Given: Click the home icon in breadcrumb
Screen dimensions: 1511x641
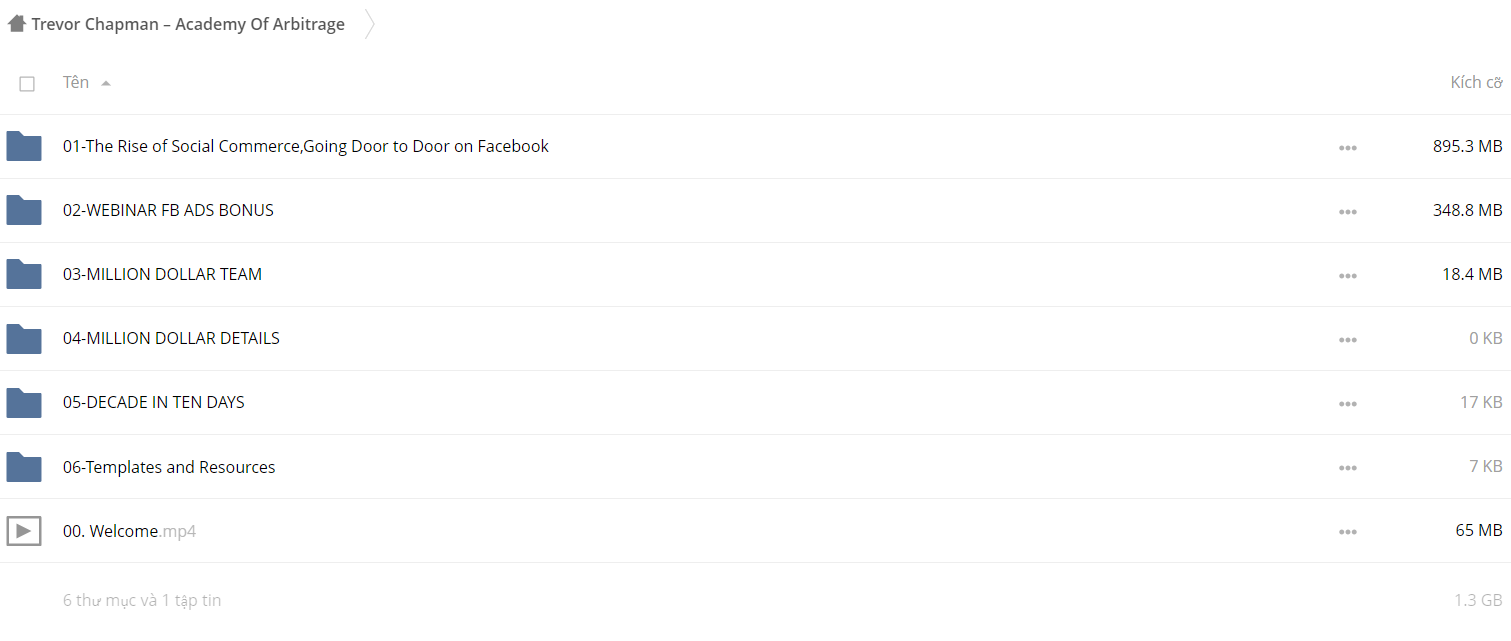Looking at the screenshot, I should coord(16,24).
